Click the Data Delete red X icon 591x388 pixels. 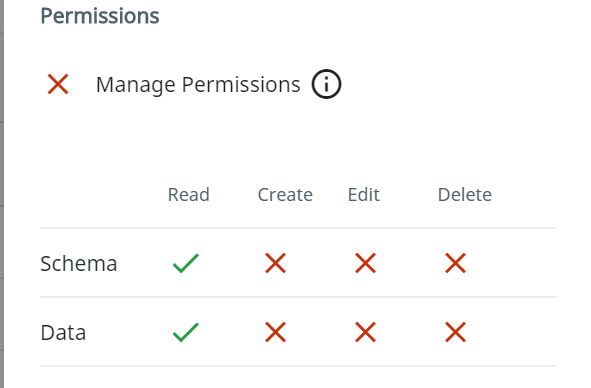(x=455, y=332)
